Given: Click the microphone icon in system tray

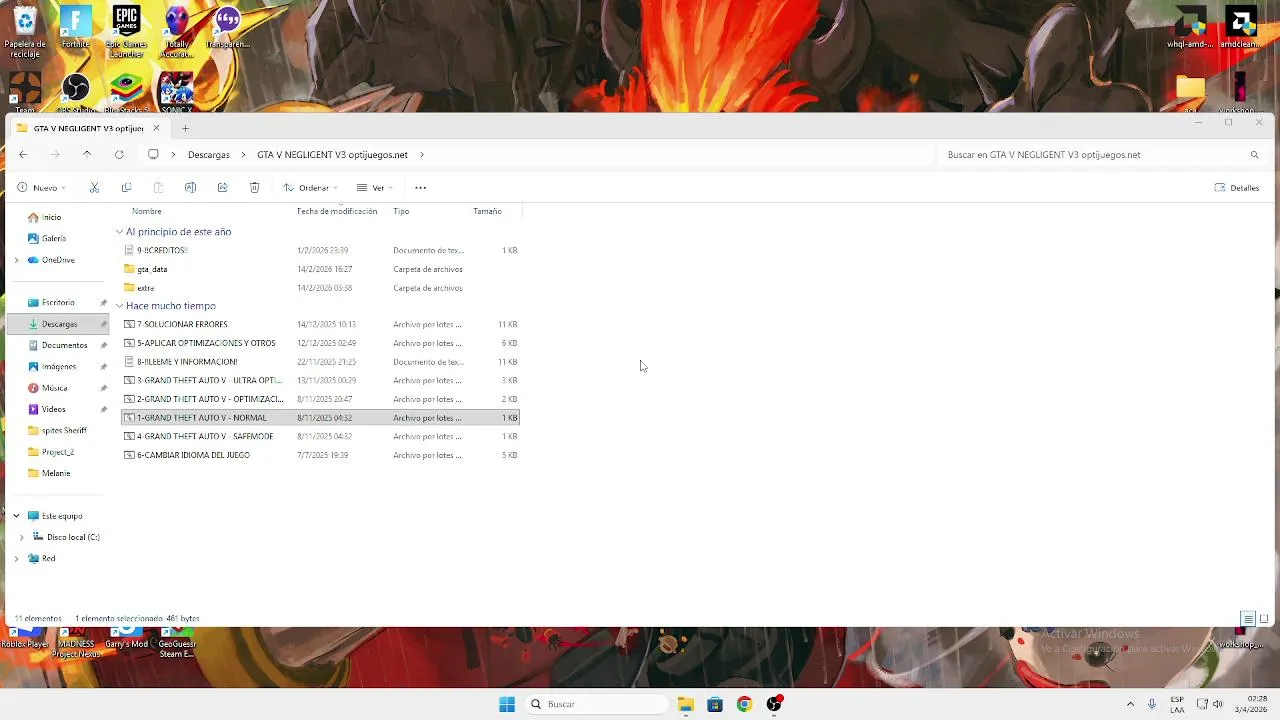Looking at the screenshot, I should (x=1152, y=704).
